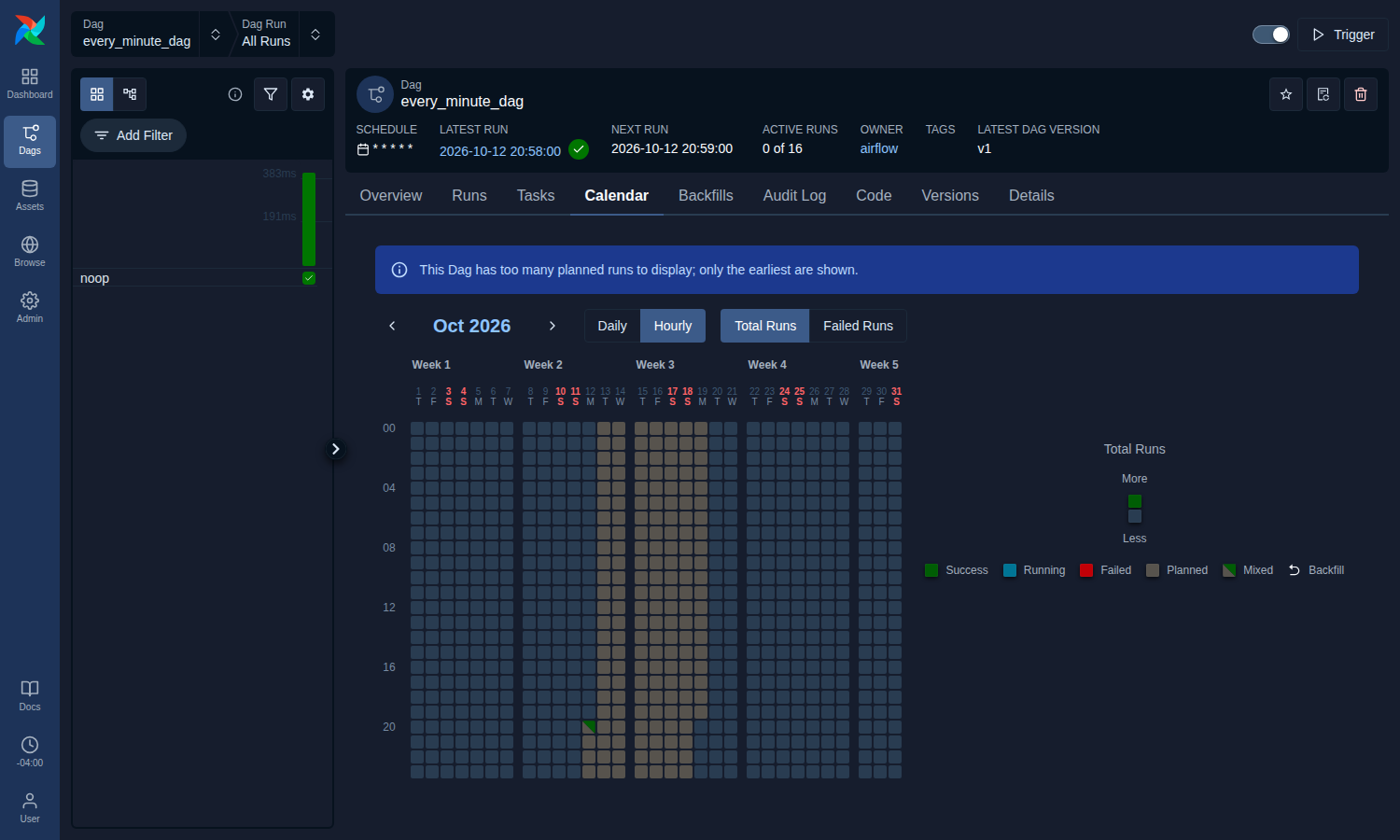Open the Airflow logo home
The width and height of the screenshot is (1400, 840).
click(x=30, y=30)
